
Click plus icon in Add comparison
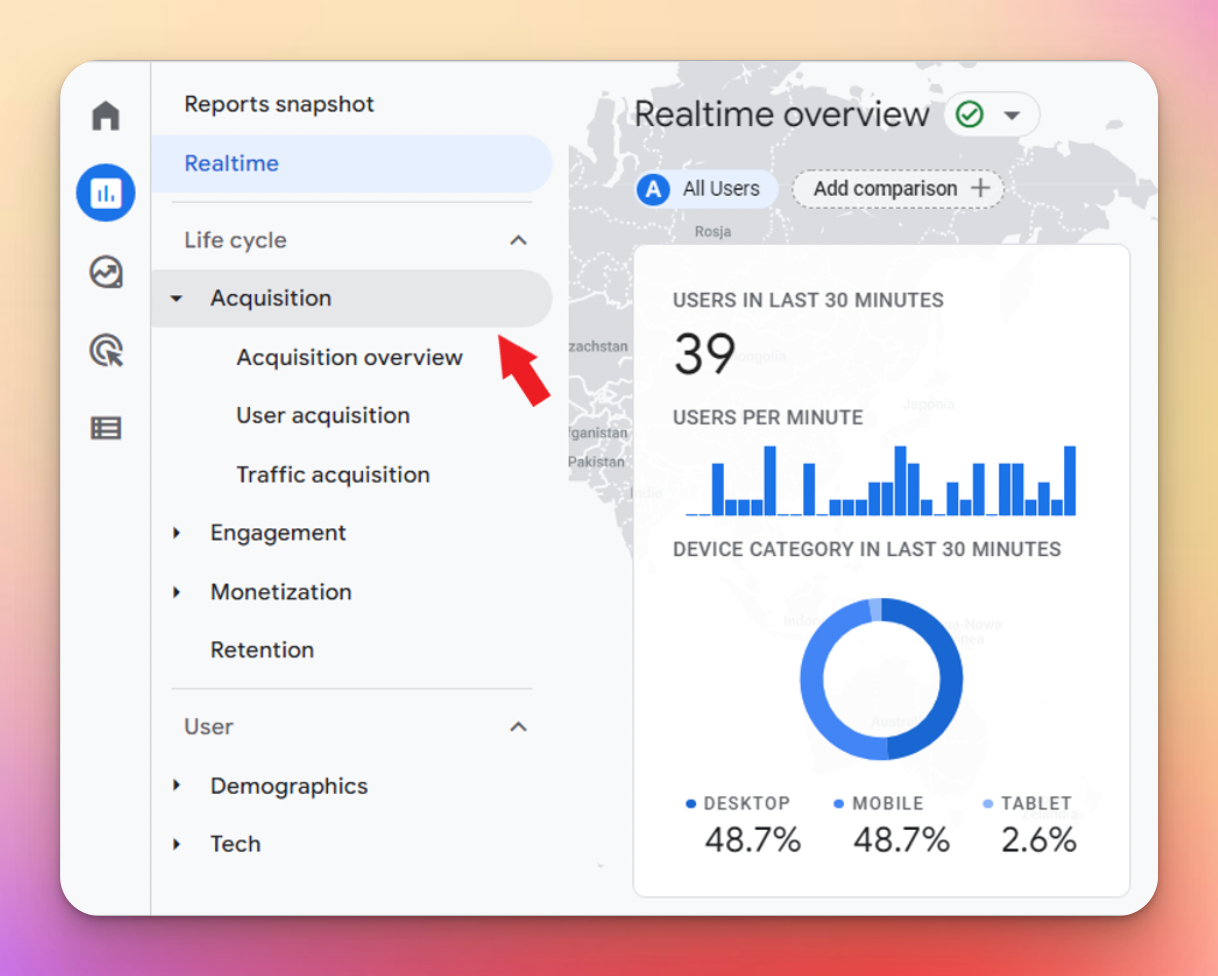pos(980,189)
